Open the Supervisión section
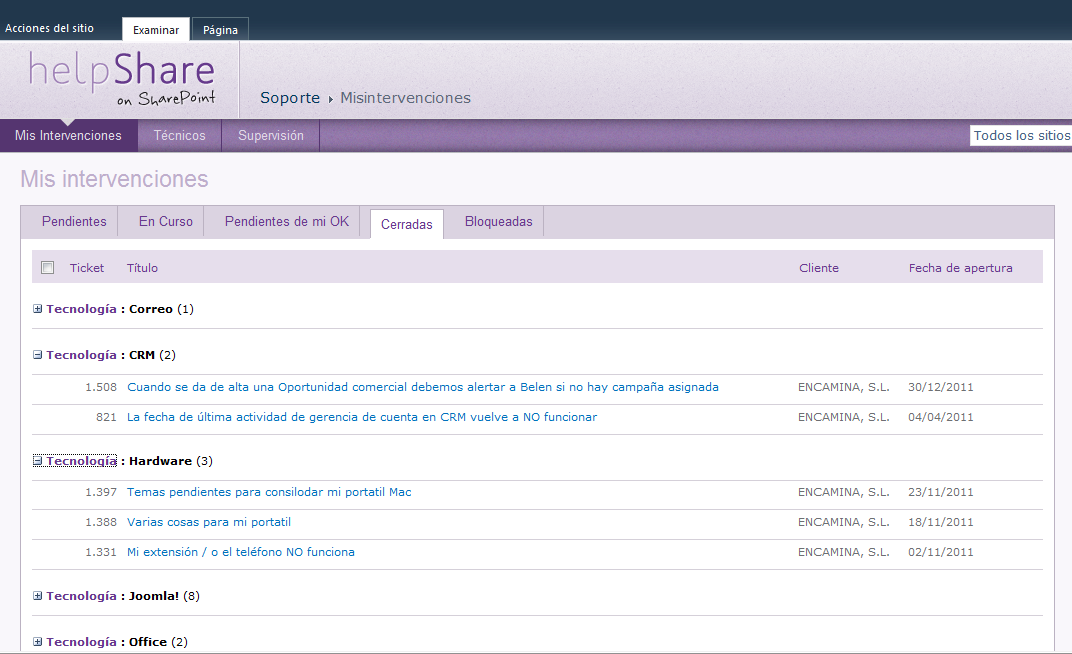This screenshot has height=654, width=1072. click(270, 135)
